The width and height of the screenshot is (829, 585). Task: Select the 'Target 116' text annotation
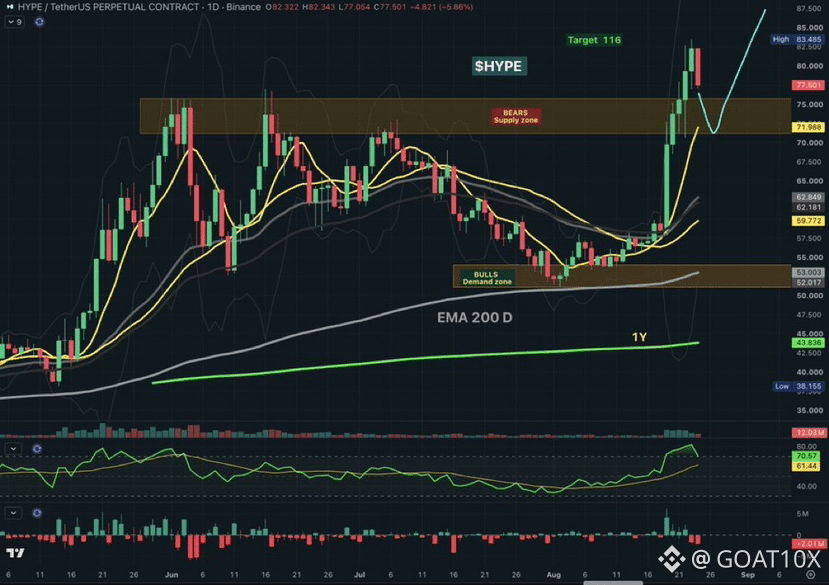tap(594, 40)
